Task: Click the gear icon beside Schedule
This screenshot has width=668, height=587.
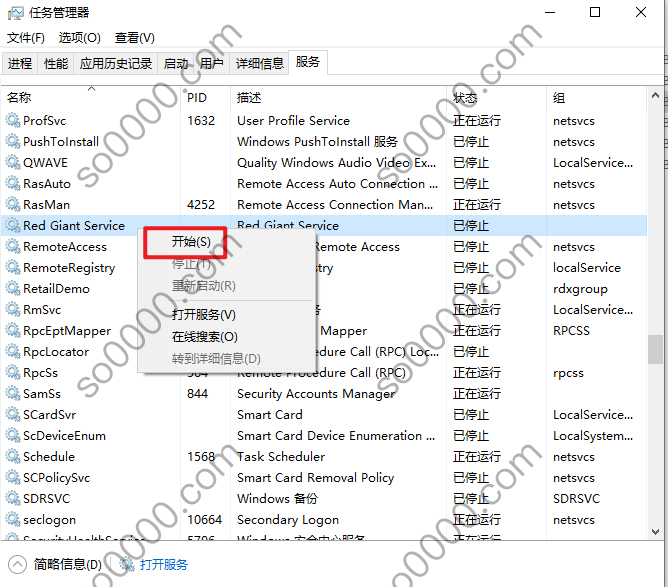Action: tap(13, 456)
